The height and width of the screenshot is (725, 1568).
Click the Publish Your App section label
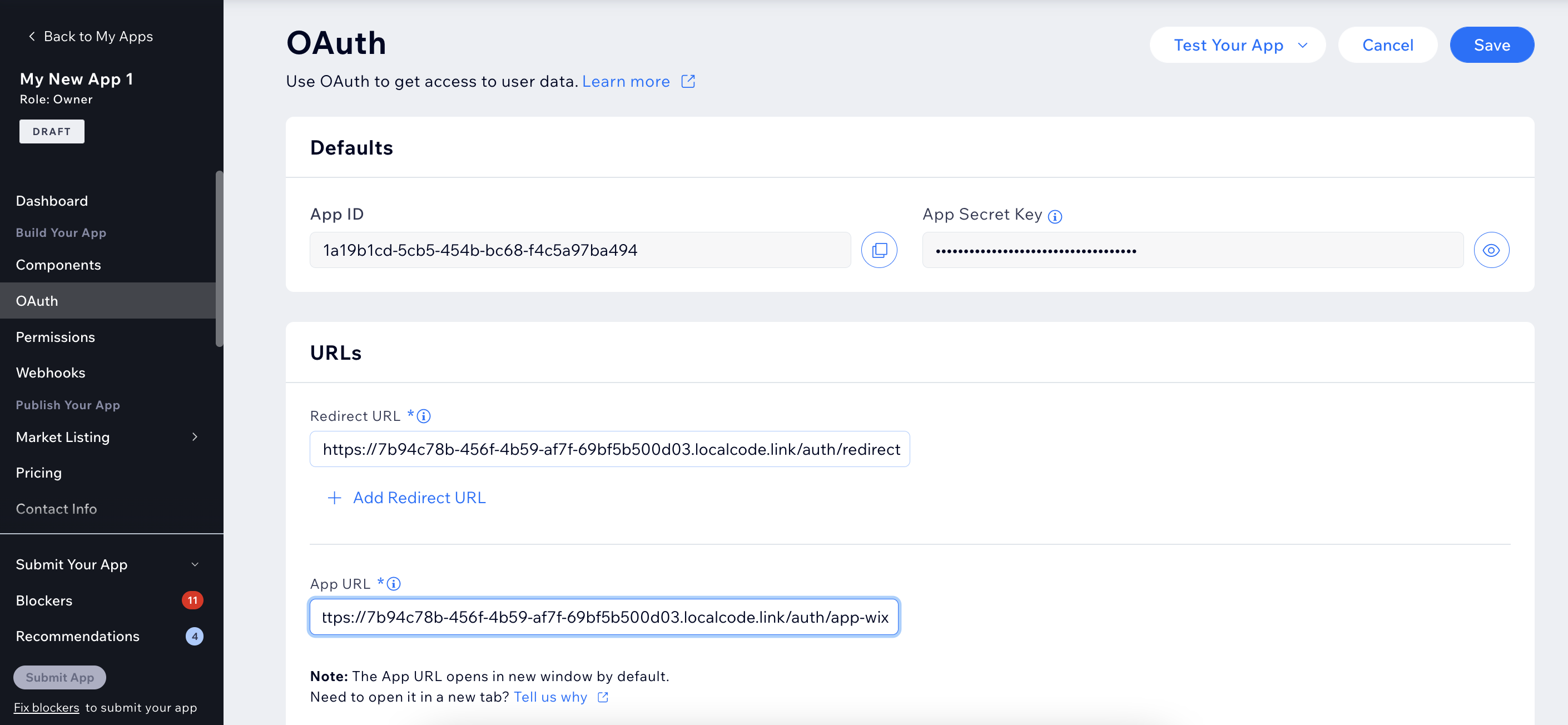pyautogui.click(x=68, y=405)
